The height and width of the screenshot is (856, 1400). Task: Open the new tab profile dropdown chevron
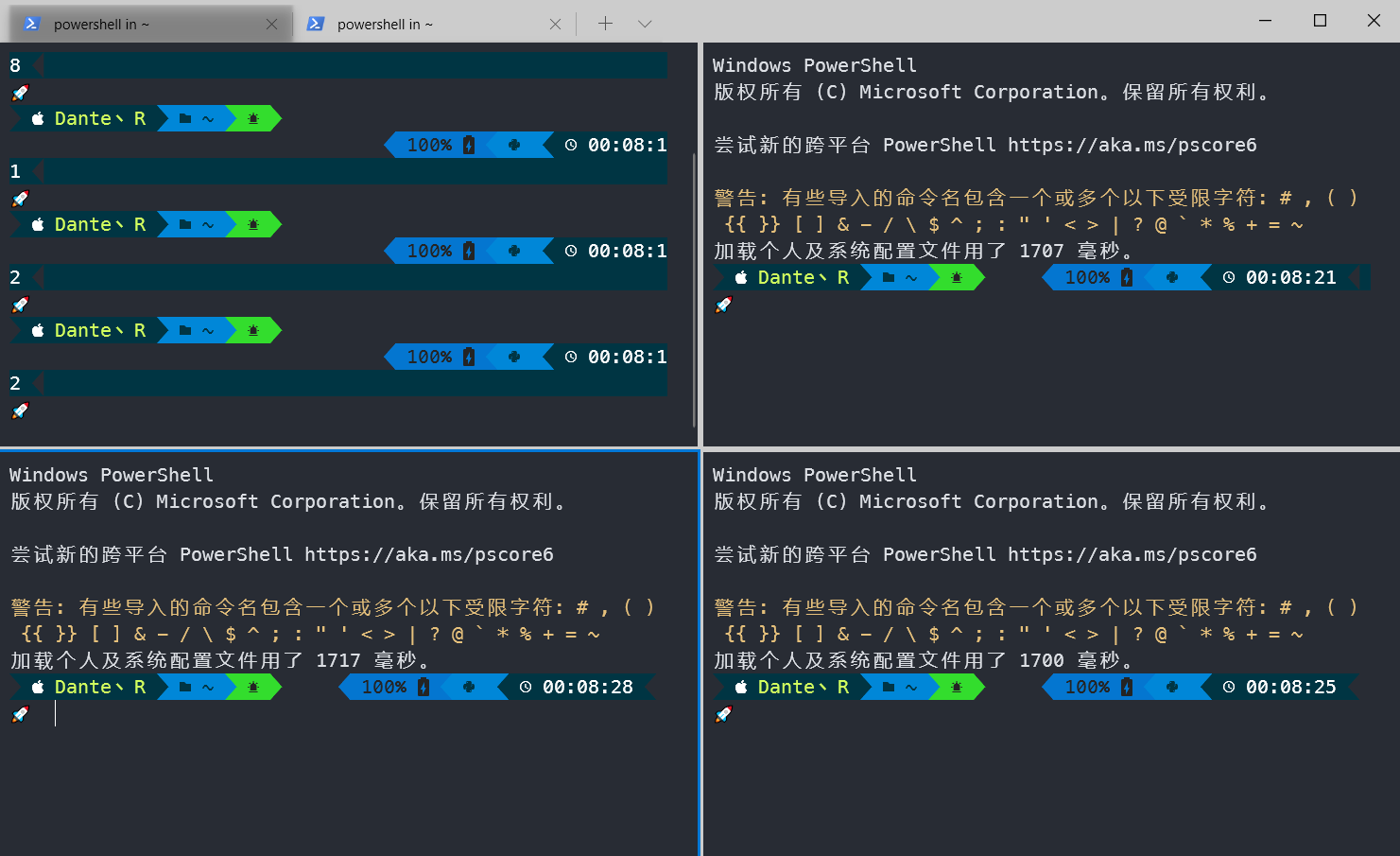(x=645, y=24)
